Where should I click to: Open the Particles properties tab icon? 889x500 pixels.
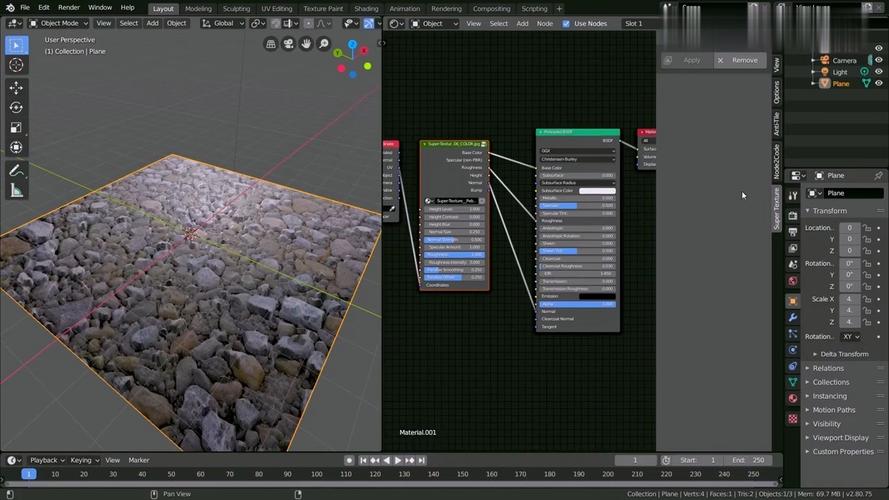click(x=793, y=334)
